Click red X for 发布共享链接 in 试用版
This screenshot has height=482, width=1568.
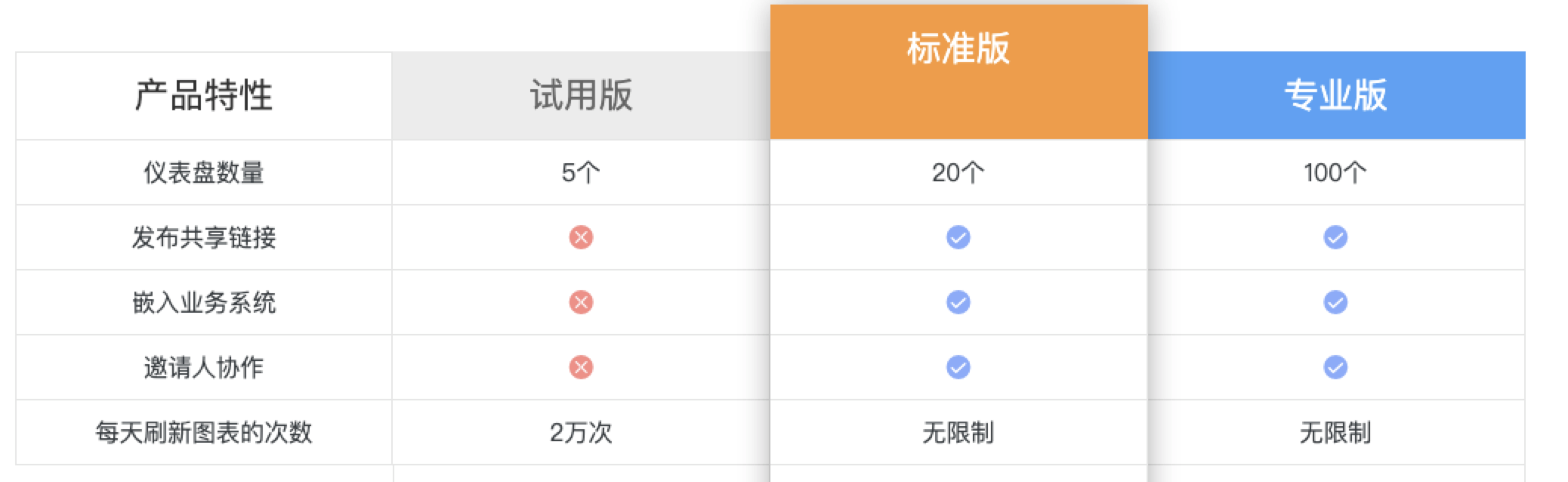tap(581, 237)
